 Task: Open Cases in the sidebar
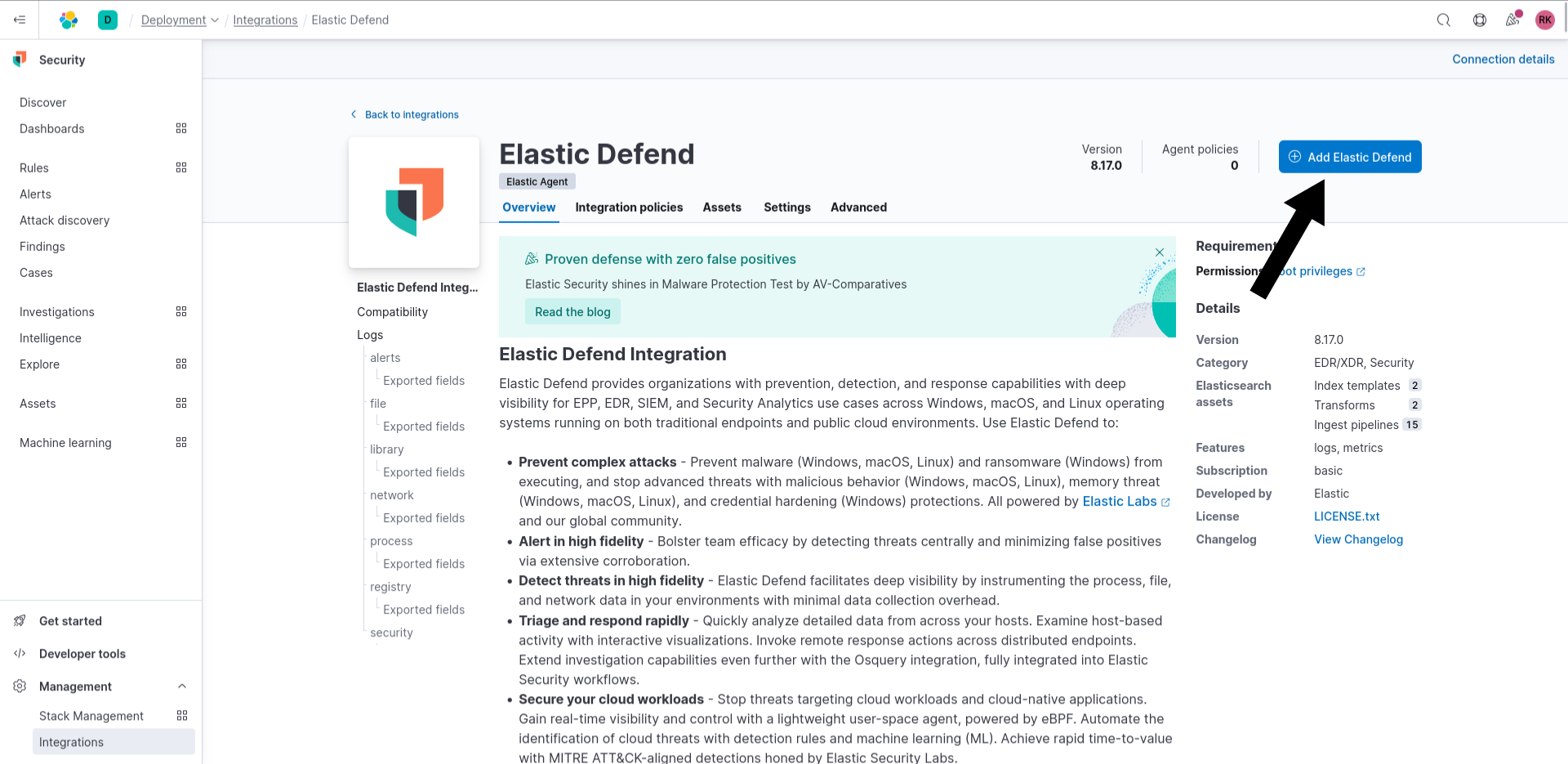(x=36, y=272)
